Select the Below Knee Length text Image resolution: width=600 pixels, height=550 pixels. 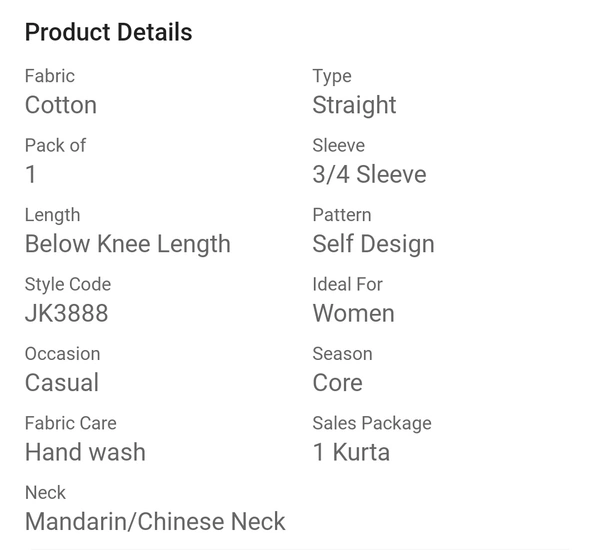pos(128,245)
